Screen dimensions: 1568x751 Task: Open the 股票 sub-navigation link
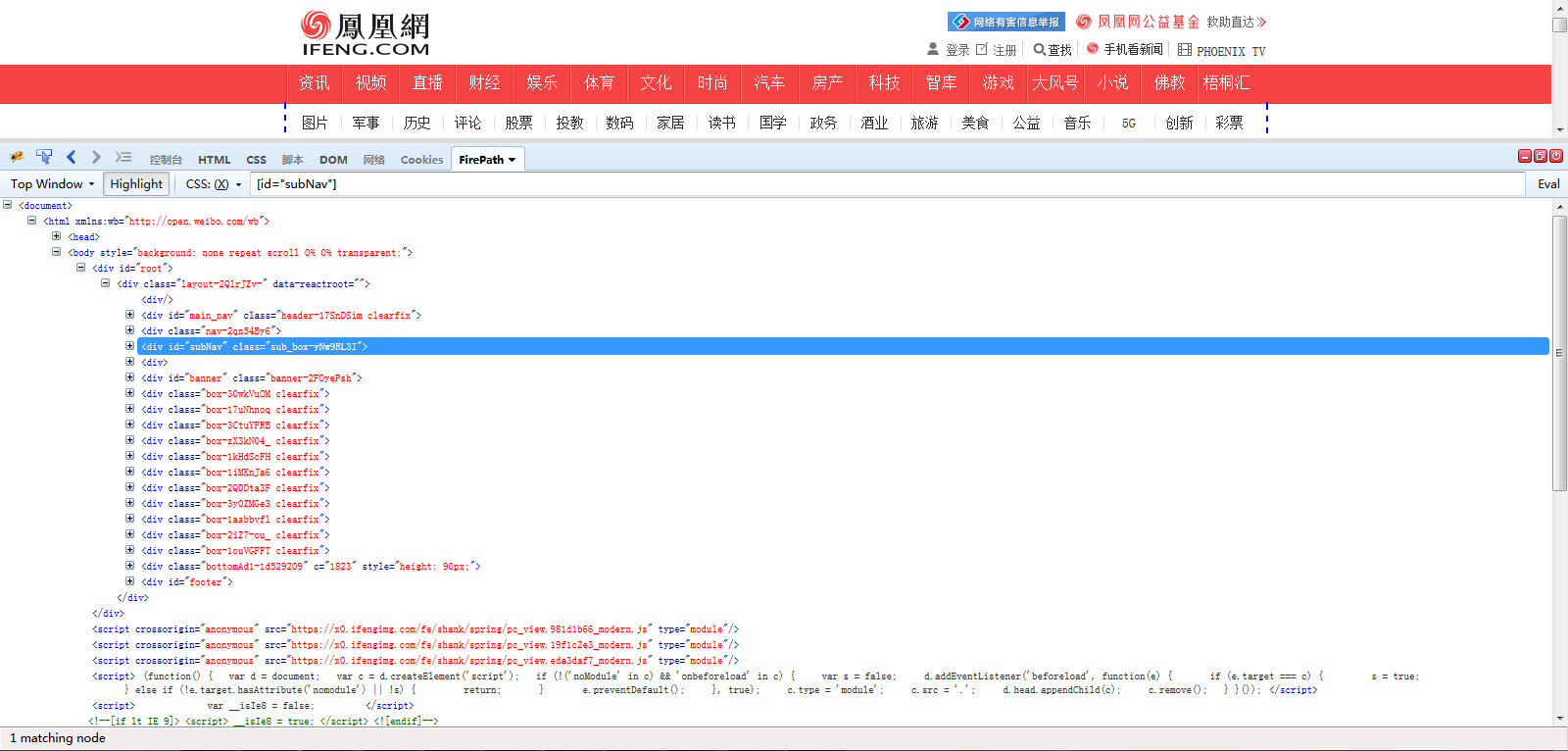(x=518, y=123)
